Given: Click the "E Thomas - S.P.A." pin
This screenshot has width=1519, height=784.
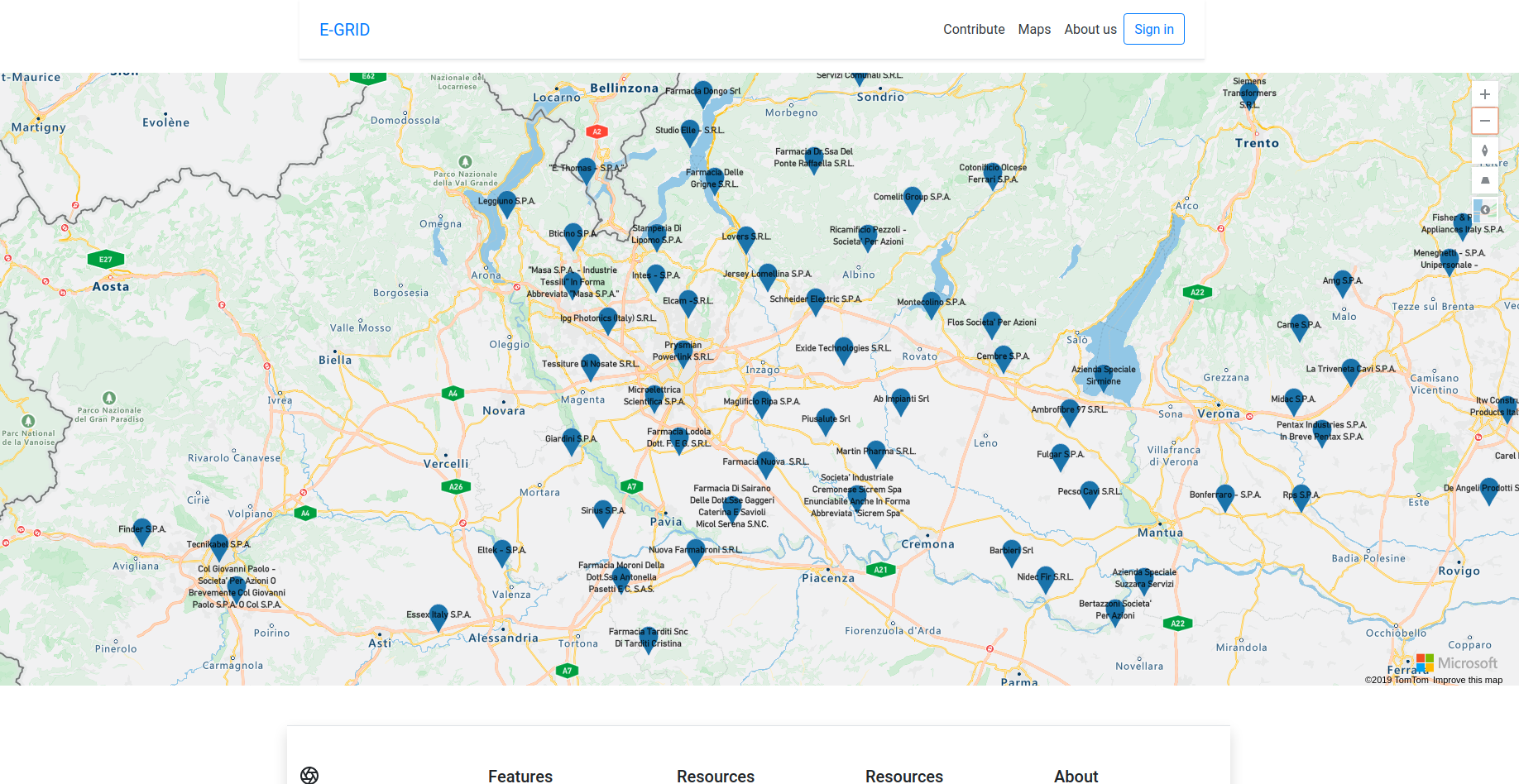Looking at the screenshot, I should pyautogui.click(x=587, y=170).
